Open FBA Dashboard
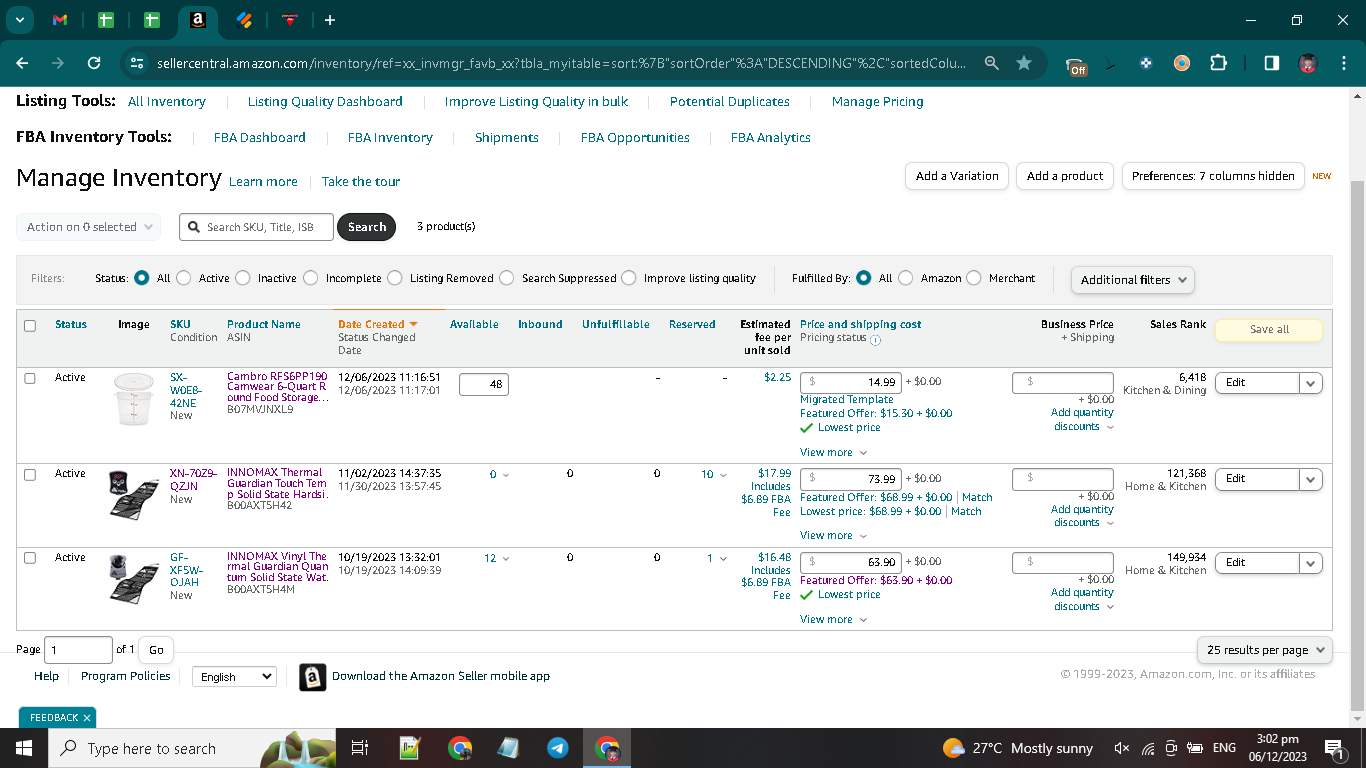 point(260,138)
